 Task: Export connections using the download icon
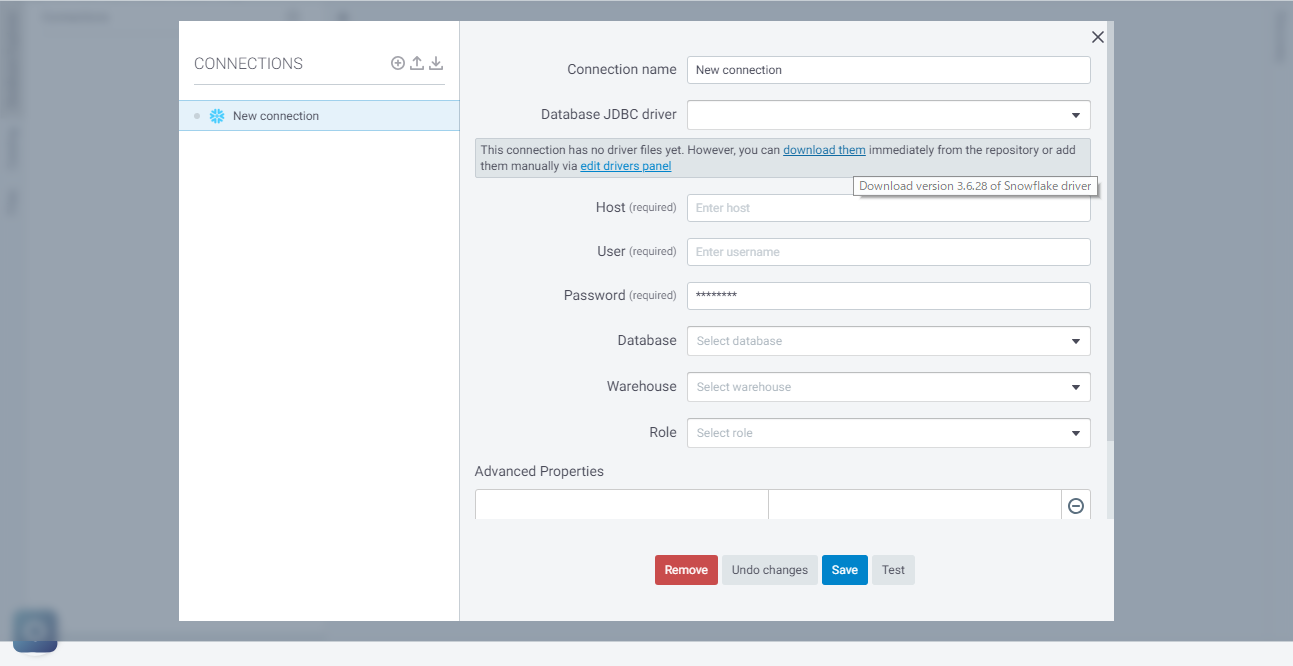point(436,63)
